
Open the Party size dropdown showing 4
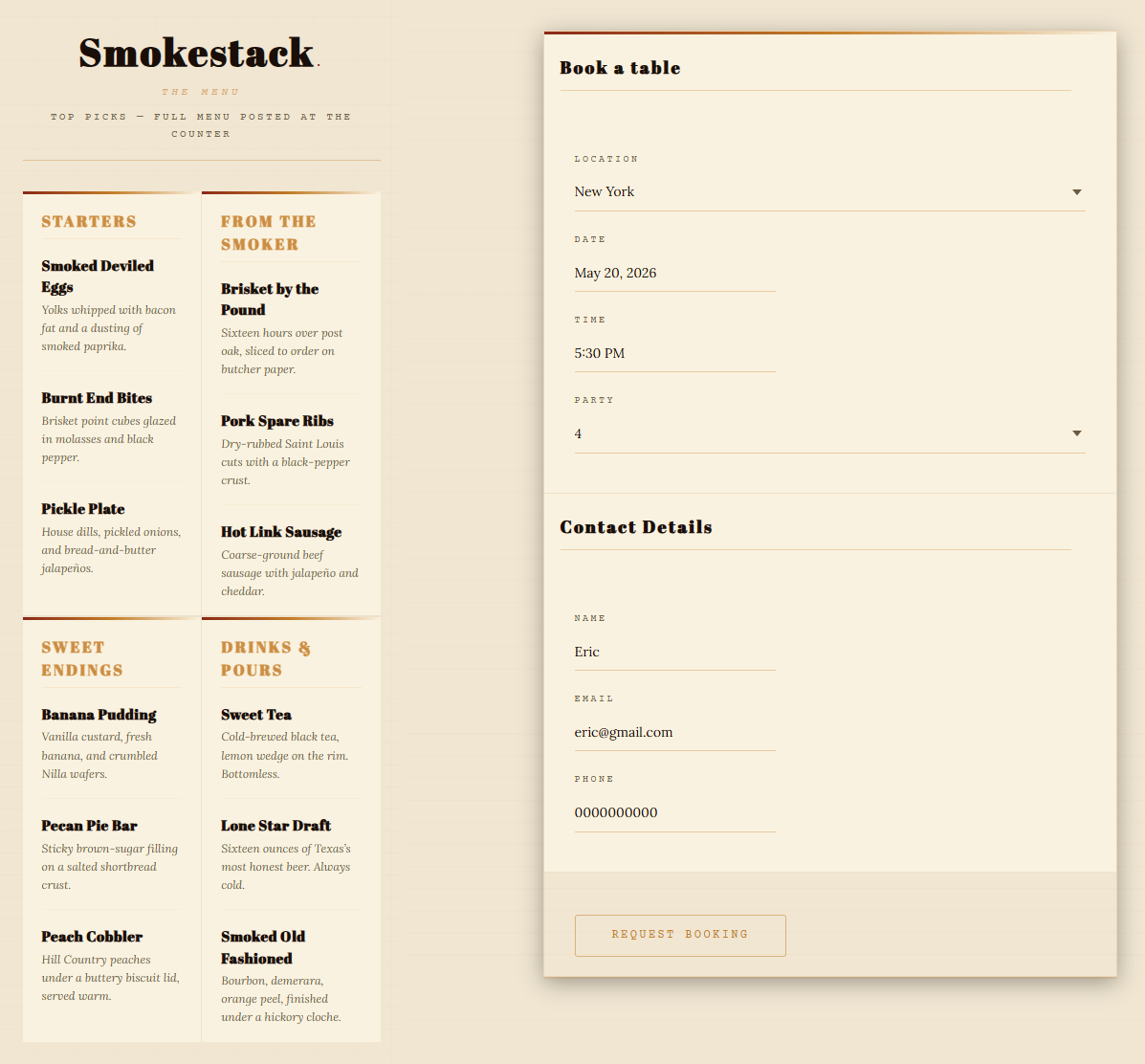point(829,433)
